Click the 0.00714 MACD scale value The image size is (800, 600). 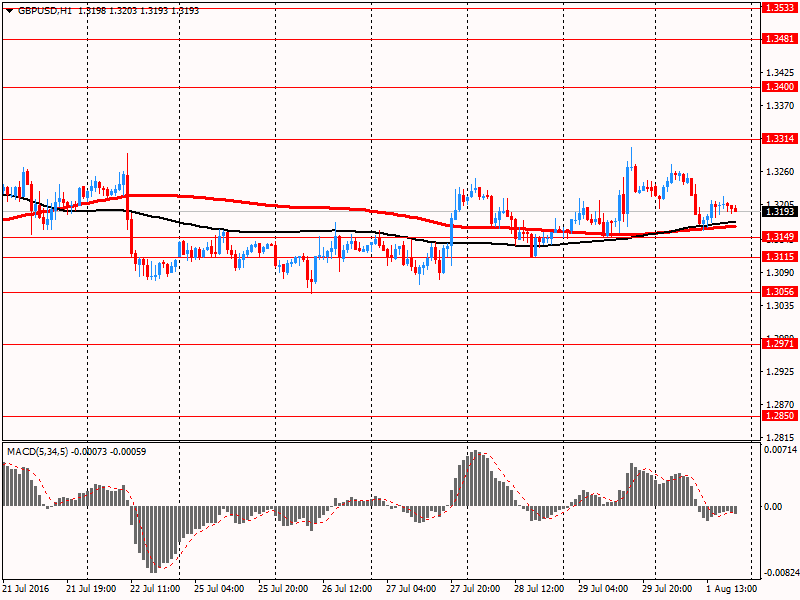coord(779,451)
